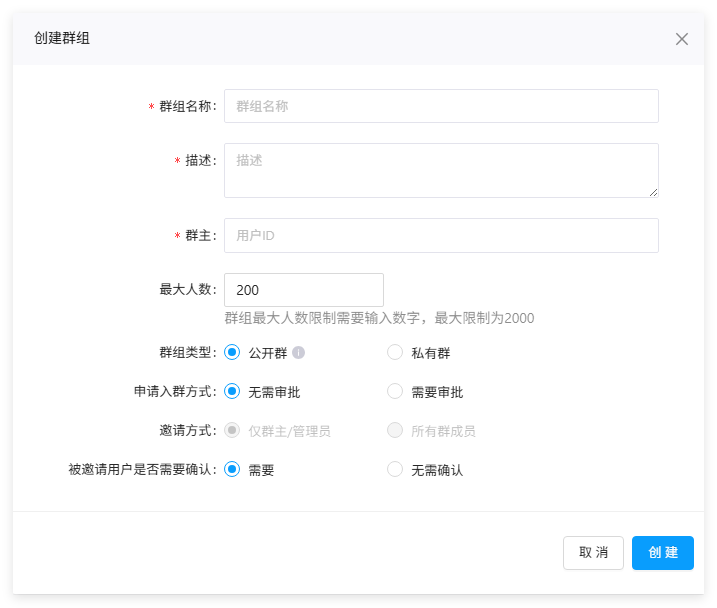Click the 群组名称 field label

[x=185, y=106]
